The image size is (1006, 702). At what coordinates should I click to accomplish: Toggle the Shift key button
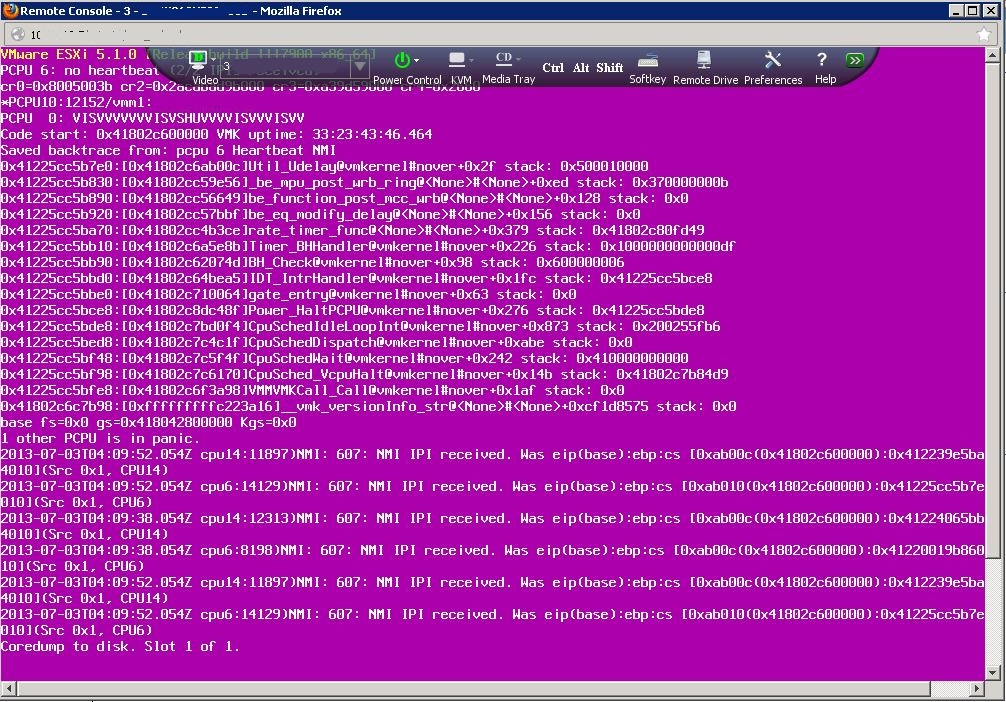(610, 67)
